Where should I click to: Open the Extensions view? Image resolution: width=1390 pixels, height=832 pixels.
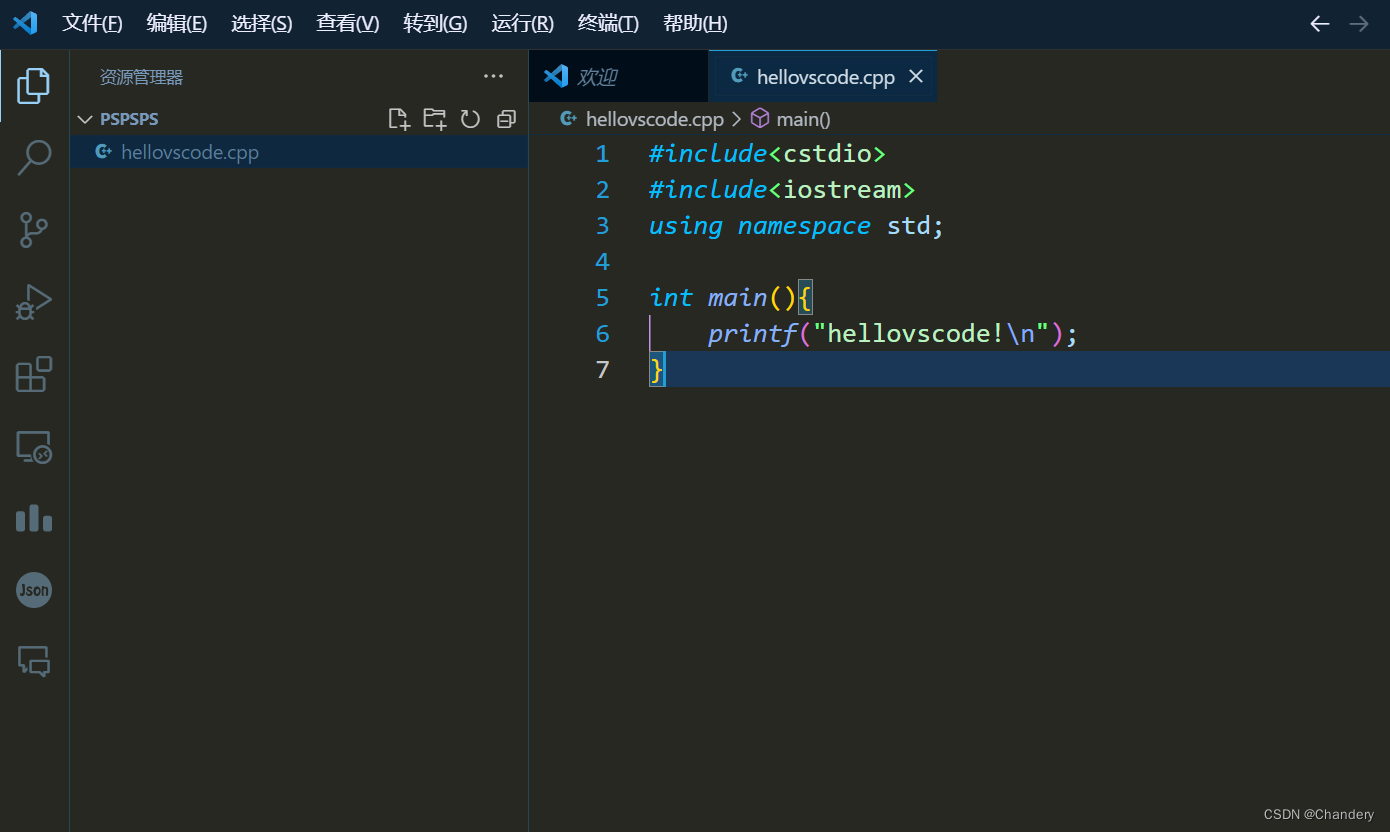point(34,374)
